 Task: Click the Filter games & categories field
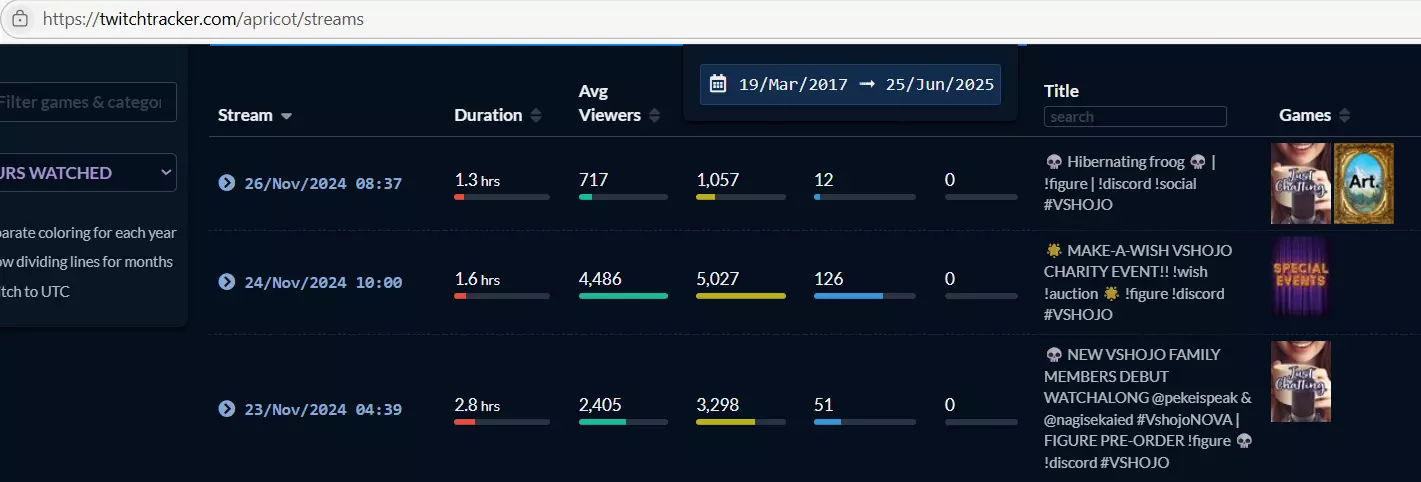[x=85, y=102]
